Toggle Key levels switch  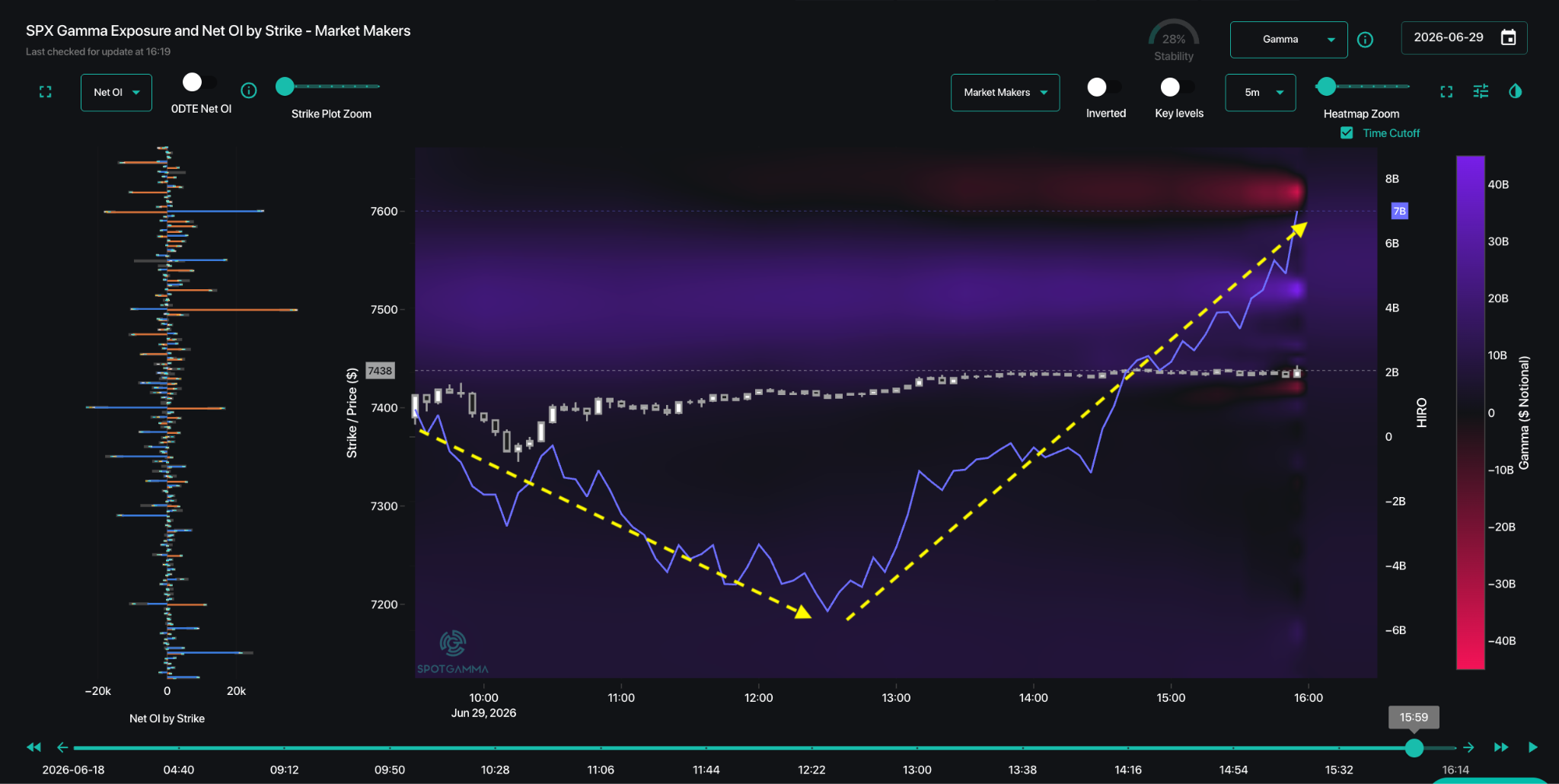(x=1177, y=88)
